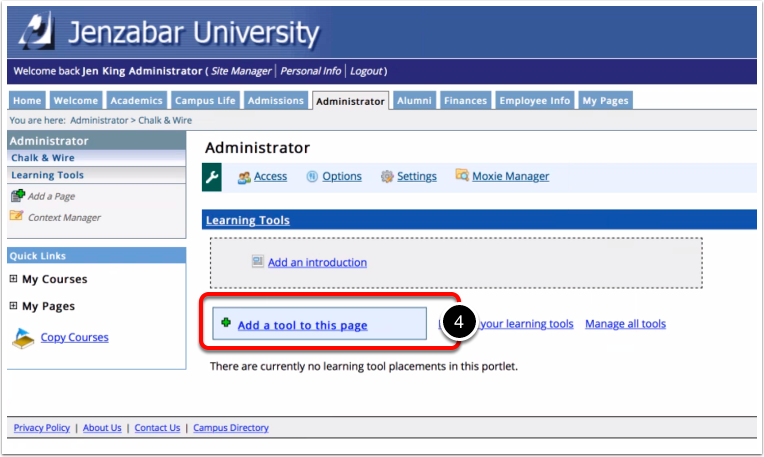764x457 pixels.
Task: Click Administrator in the breadcrumb
Action: click(99, 120)
